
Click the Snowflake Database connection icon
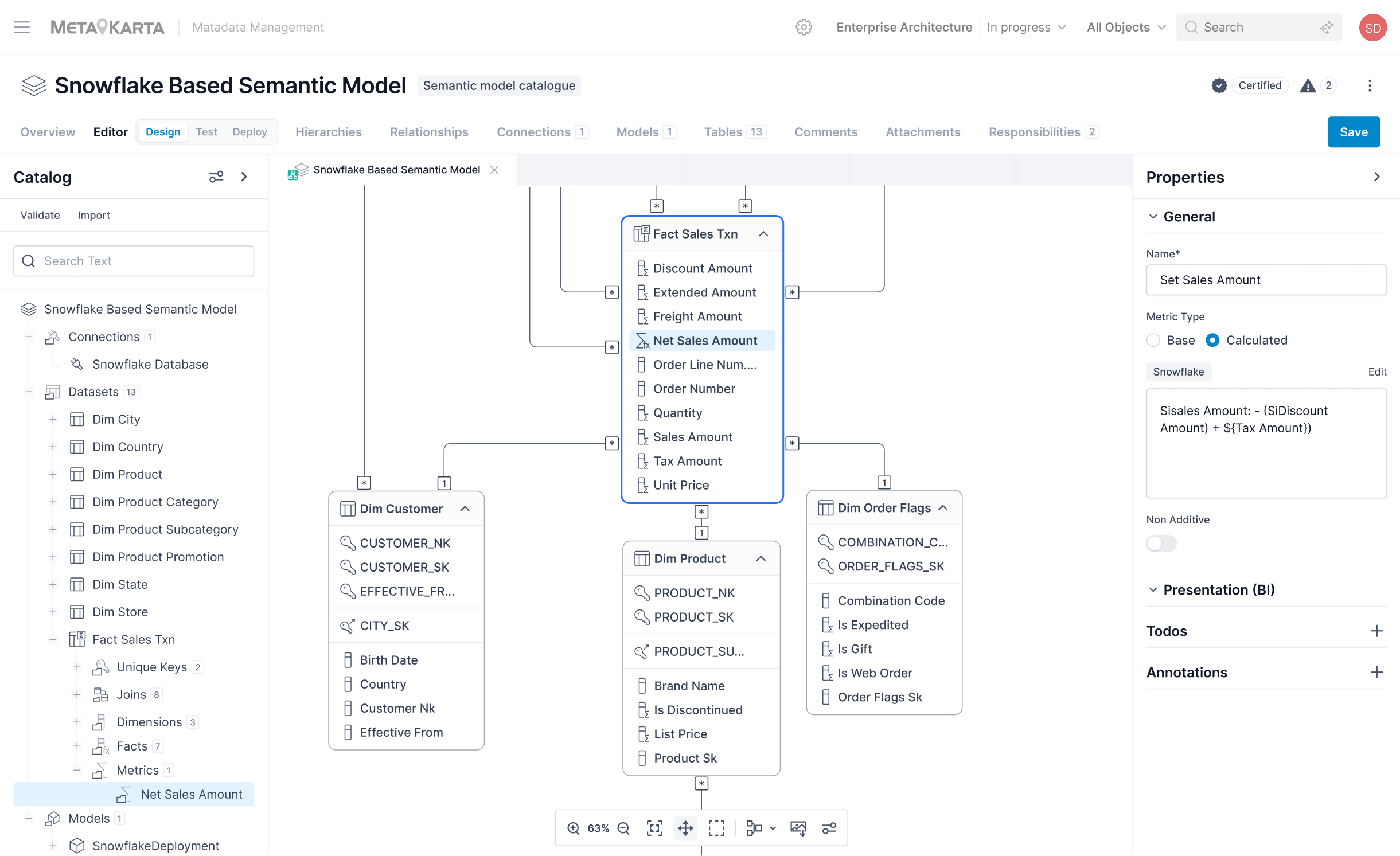pyautogui.click(x=77, y=364)
